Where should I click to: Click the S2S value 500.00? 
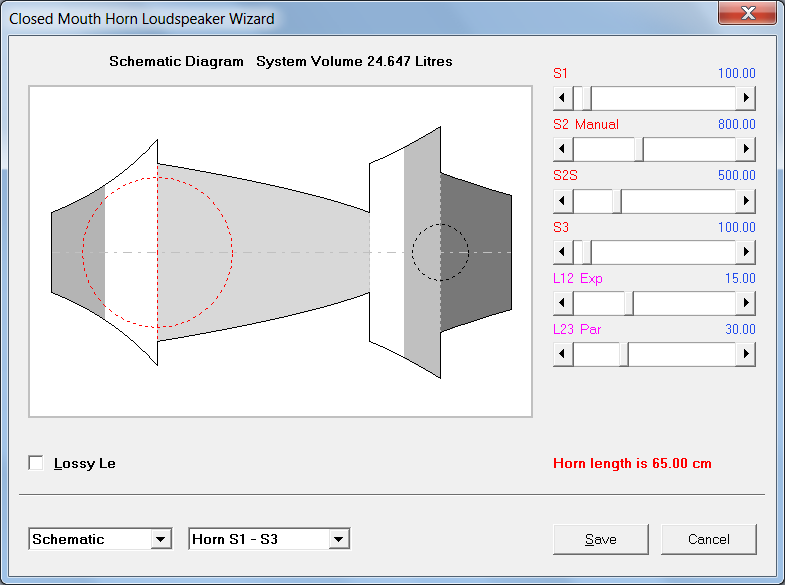[736, 175]
